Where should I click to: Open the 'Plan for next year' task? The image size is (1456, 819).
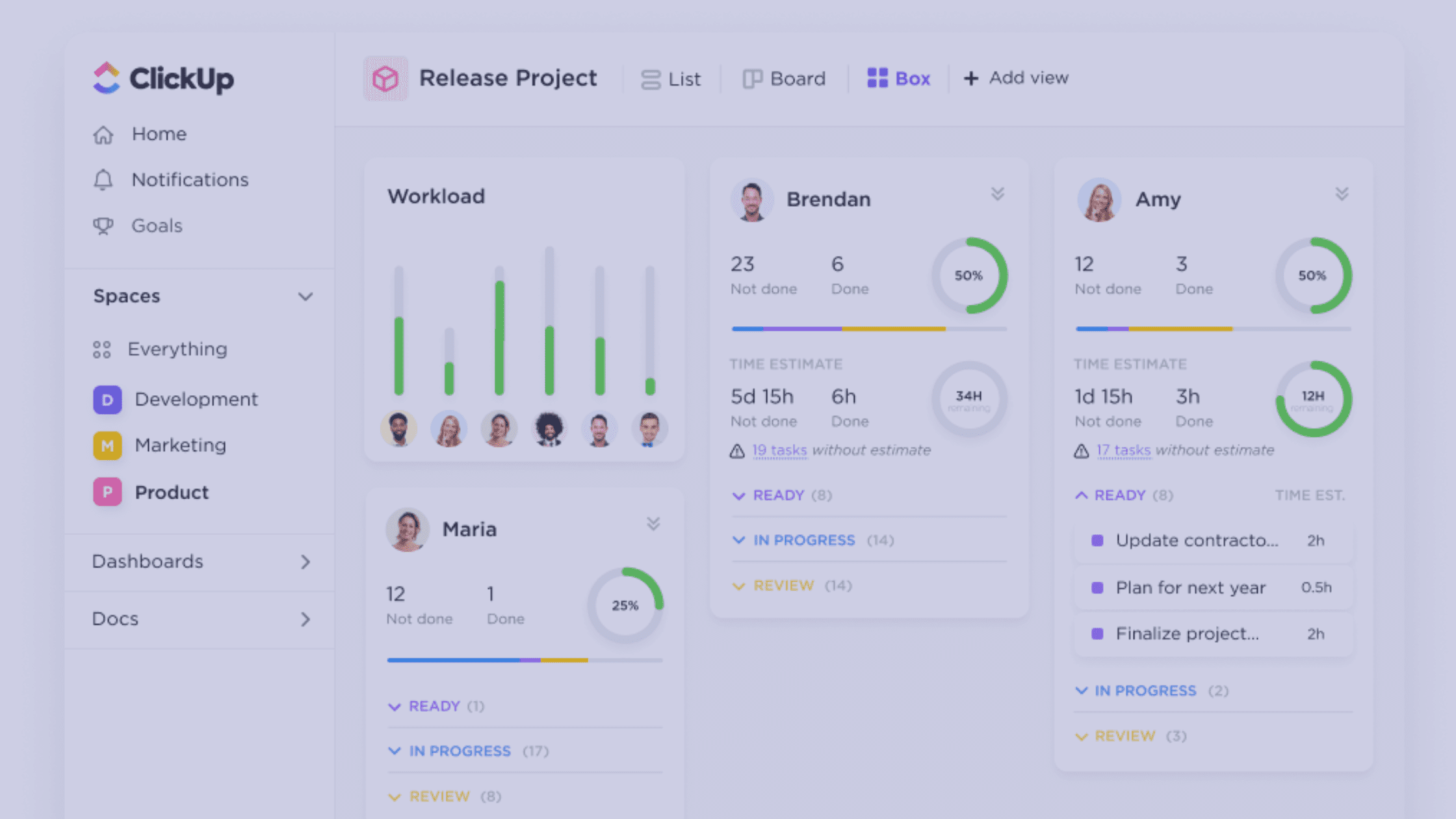[1190, 588]
